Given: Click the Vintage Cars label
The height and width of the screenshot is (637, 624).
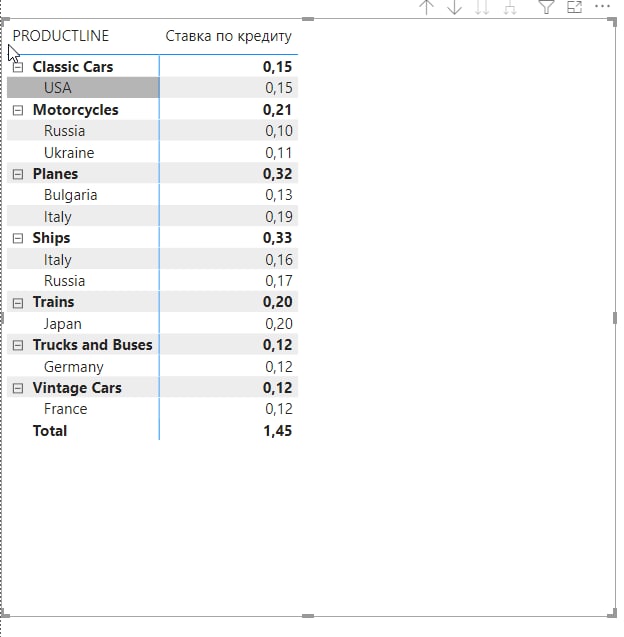Looking at the screenshot, I should (77, 388).
